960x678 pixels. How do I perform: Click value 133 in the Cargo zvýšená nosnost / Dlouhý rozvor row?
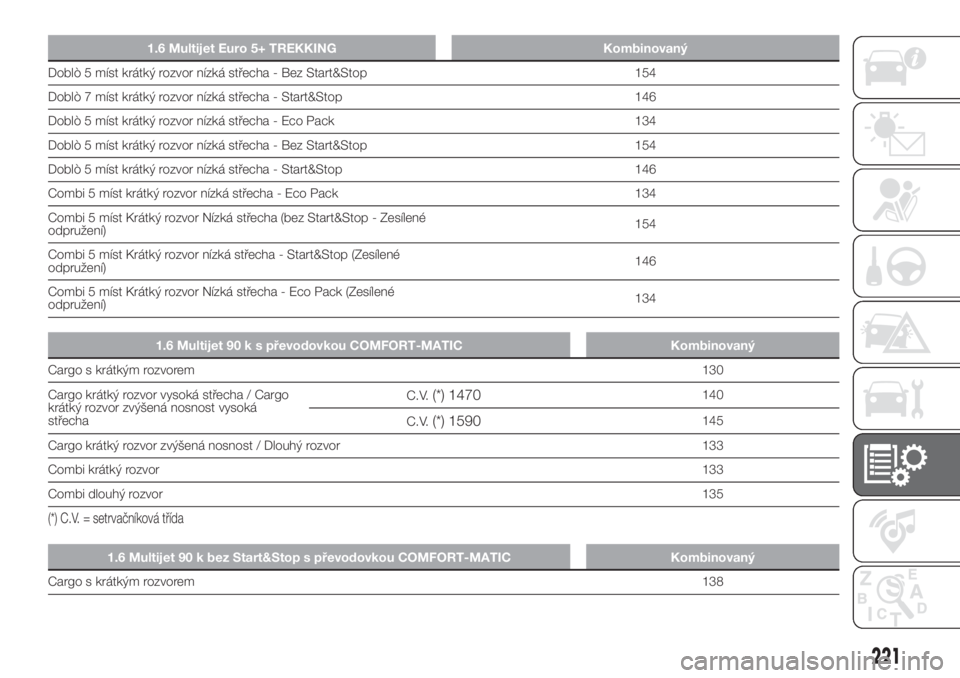click(713, 446)
